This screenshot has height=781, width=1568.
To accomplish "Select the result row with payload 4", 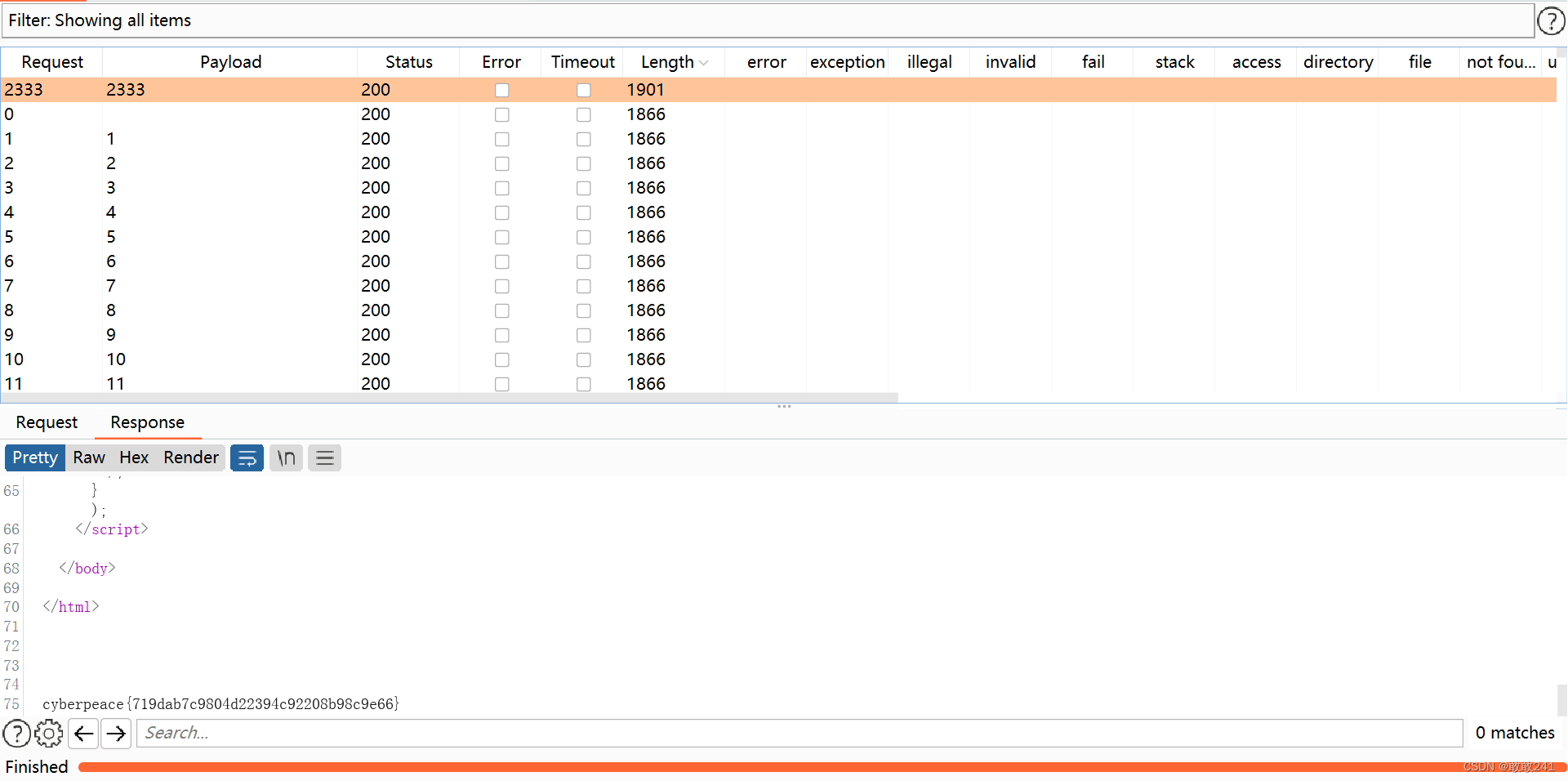I will [779, 212].
